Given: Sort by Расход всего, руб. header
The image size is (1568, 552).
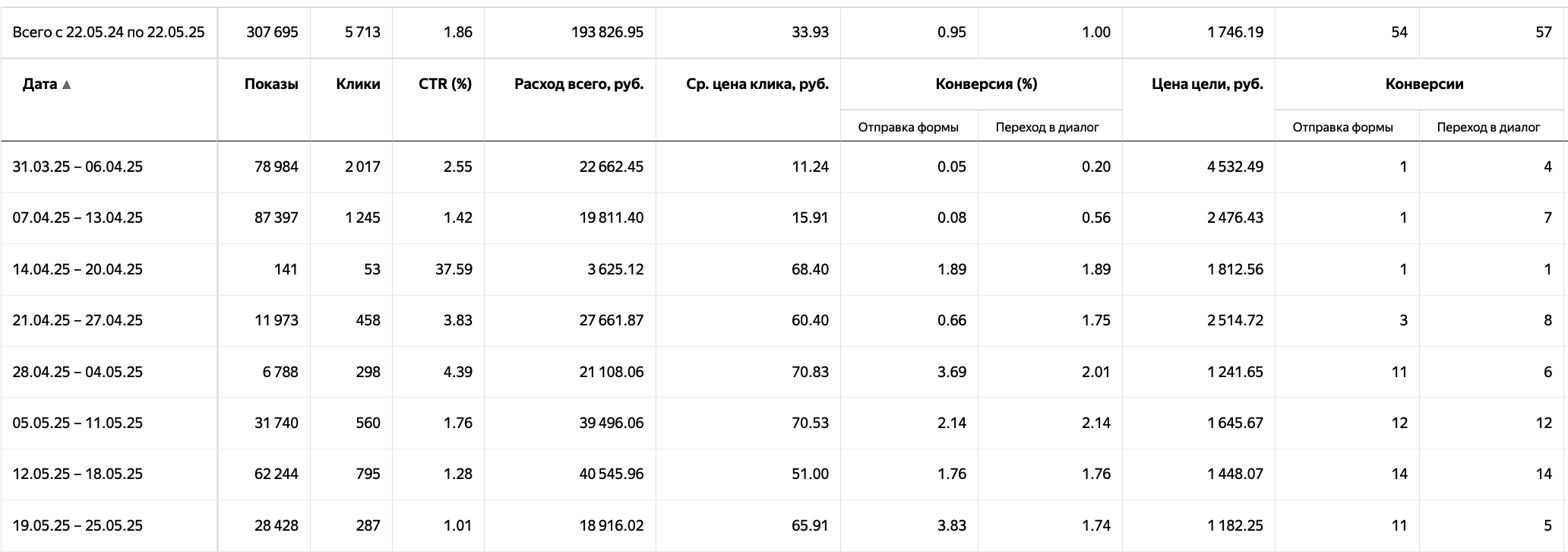Looking at the screenshot, I should pyautogui.click(x=579, y=84).
